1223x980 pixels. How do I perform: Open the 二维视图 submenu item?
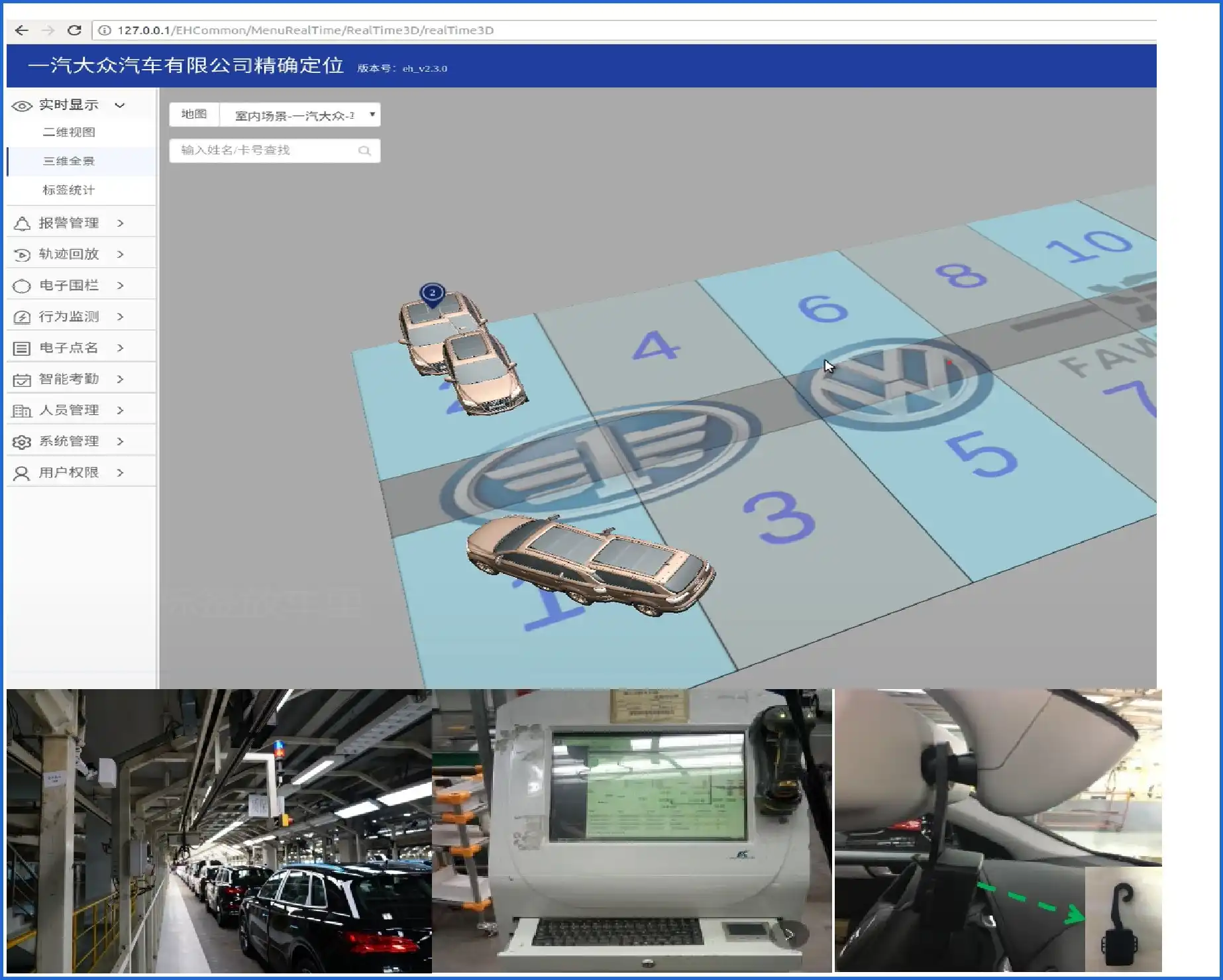click(x=69, y=132)
